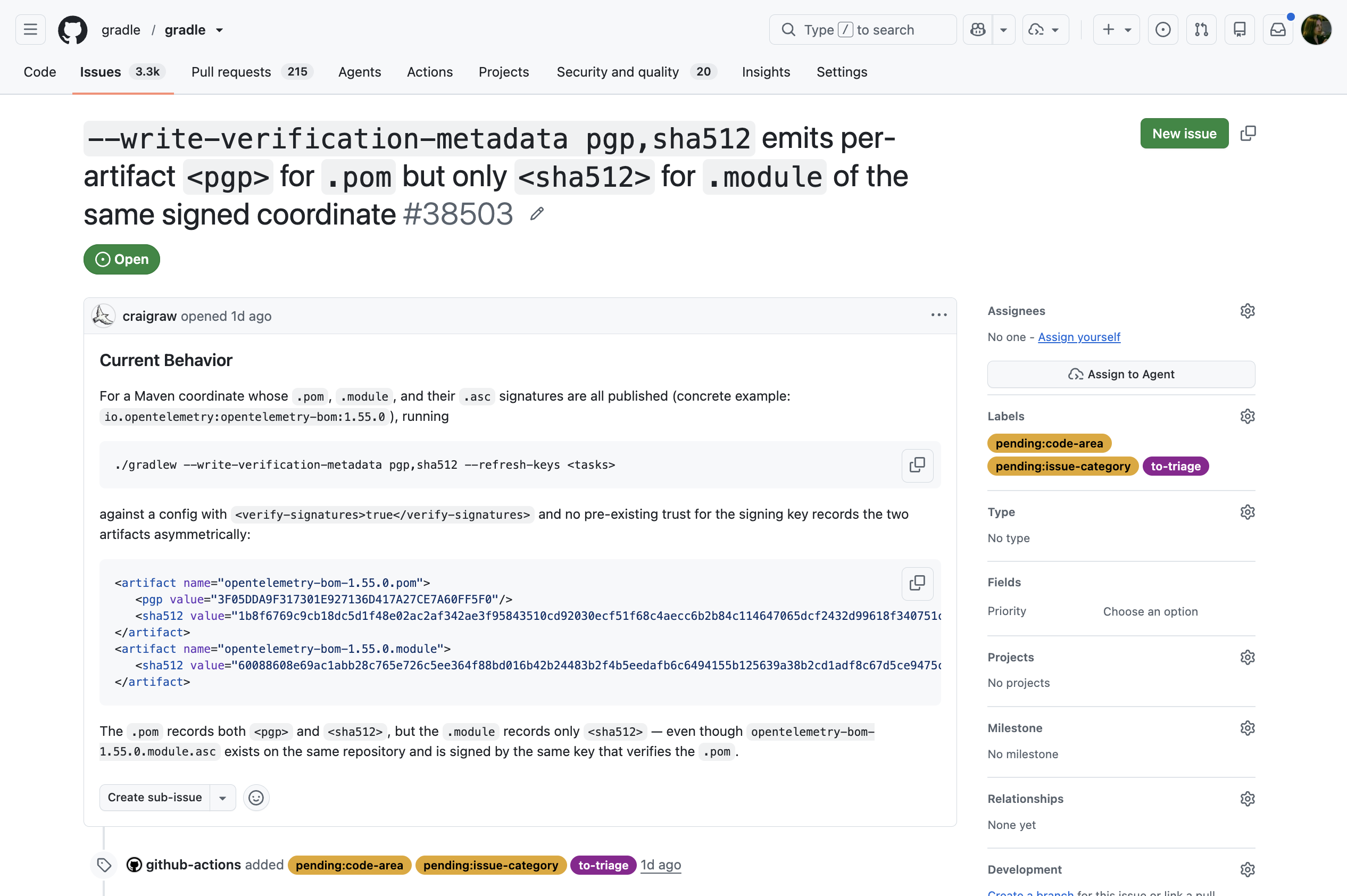Click the Assign to Agent button
The height and width of the screenshot is (896, 1347).
point(1121,374)
